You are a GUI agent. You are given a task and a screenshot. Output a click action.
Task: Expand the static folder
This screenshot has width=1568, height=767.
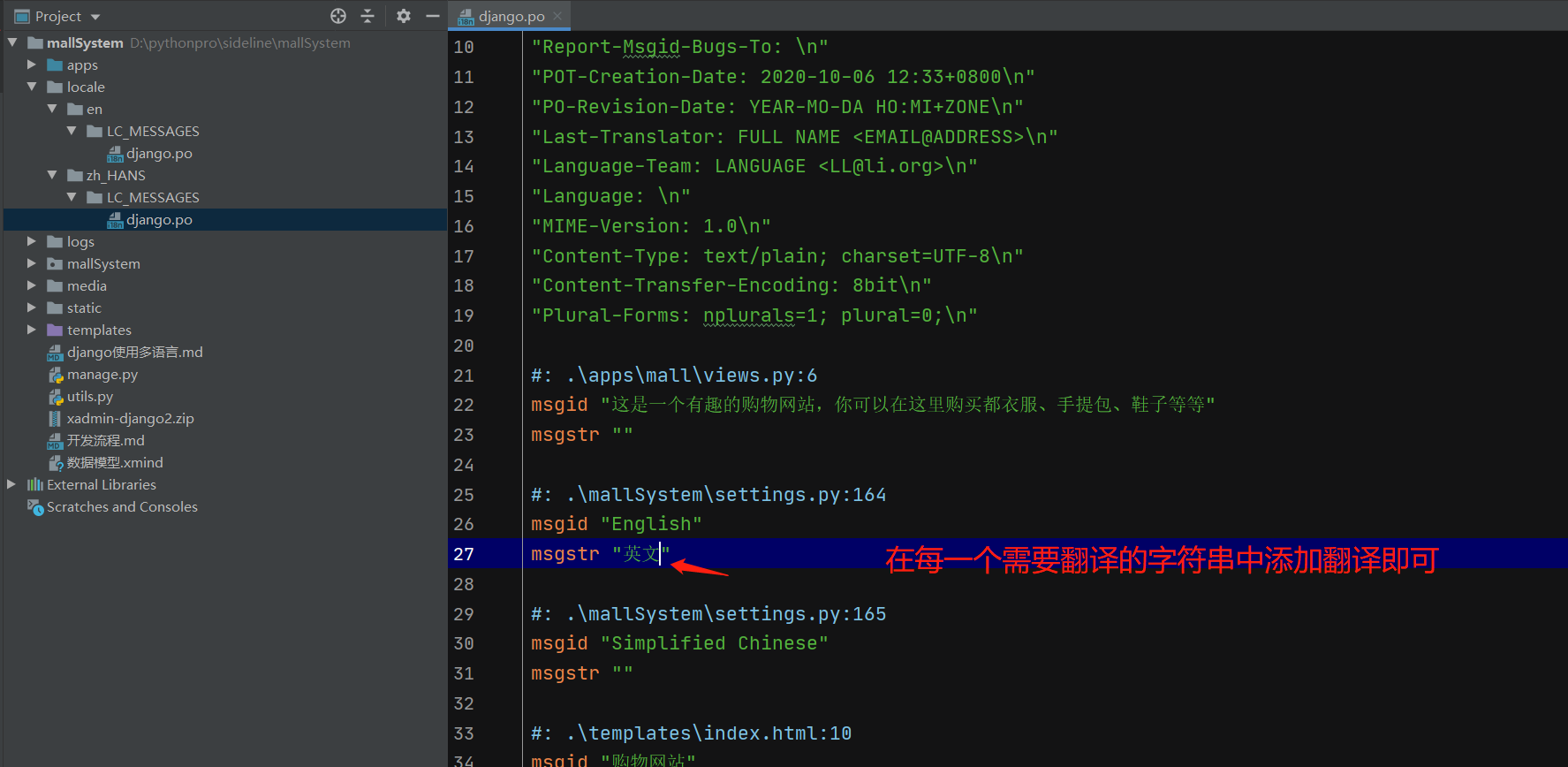point(32,308)
